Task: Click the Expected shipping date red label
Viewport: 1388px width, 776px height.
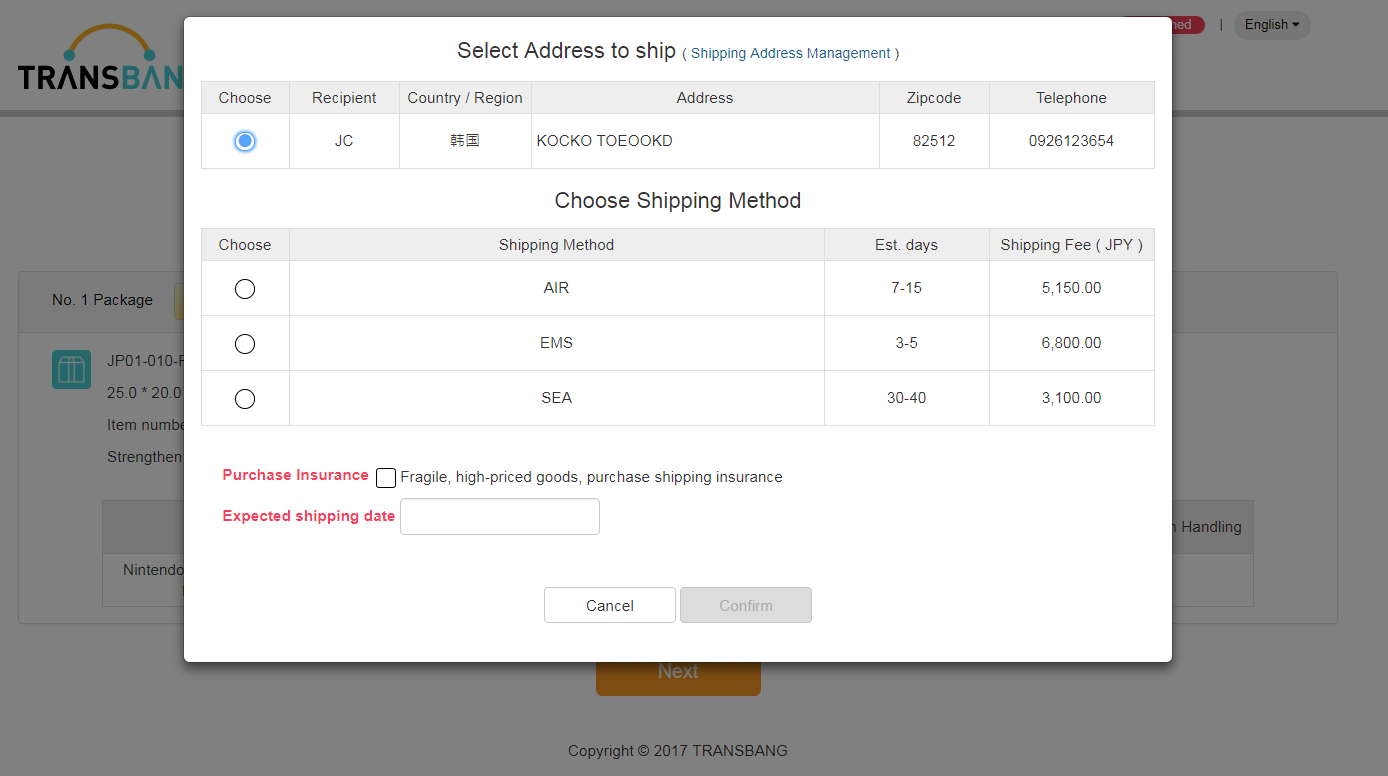Action: (x=308, y=516)
